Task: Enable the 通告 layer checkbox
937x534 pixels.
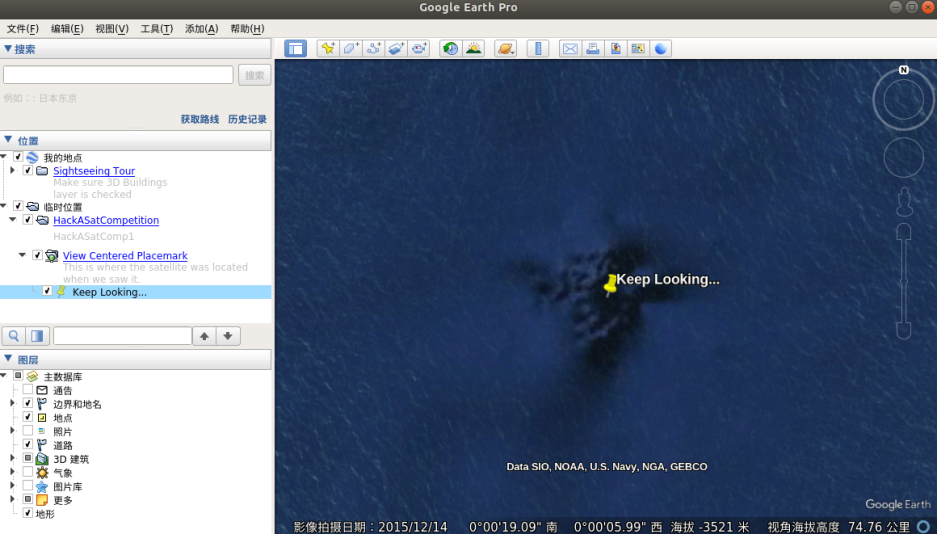Action: 27,389
